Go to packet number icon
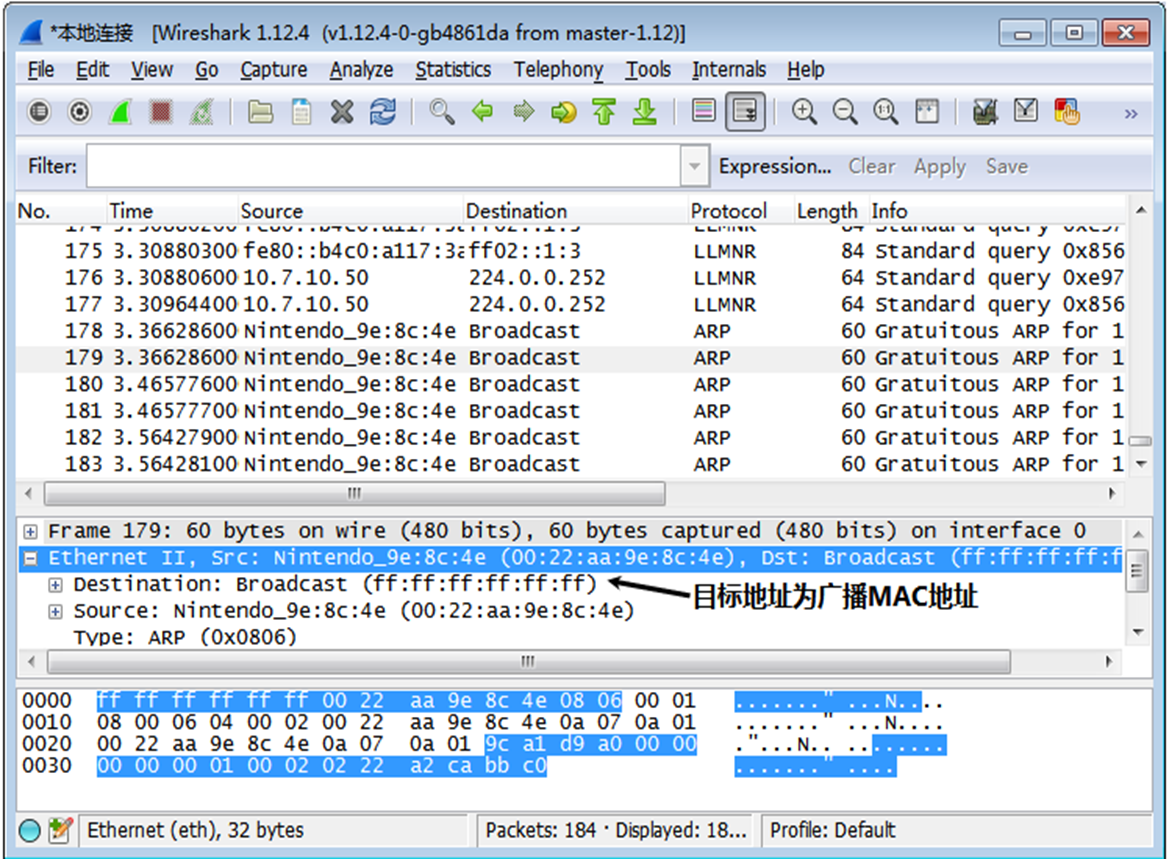The height and width of the screenshot is (859, 1169). click(x=564, y=112)
